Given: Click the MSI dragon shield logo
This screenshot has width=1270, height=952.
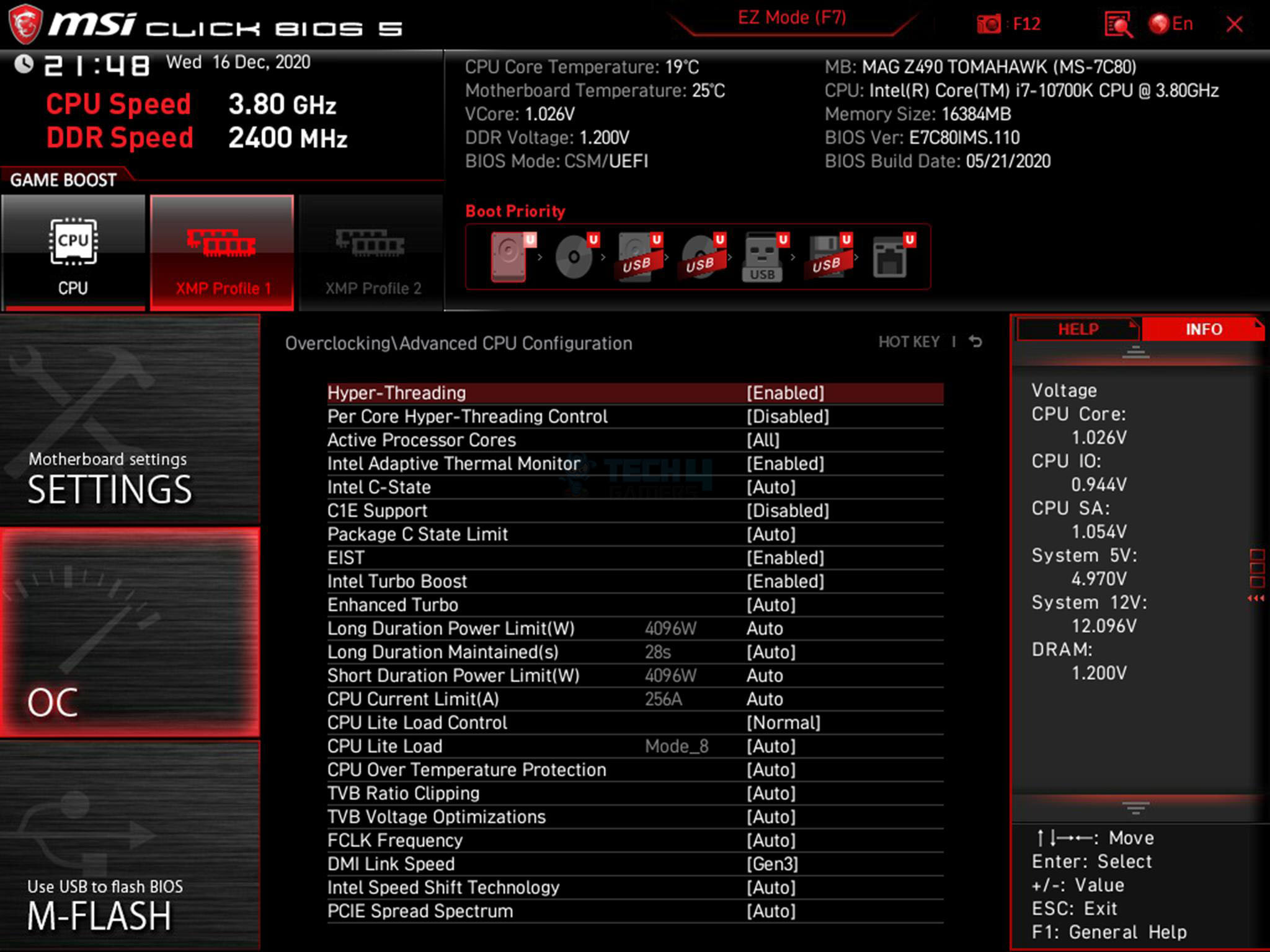Looking at the screenshot, I should 25,24.
